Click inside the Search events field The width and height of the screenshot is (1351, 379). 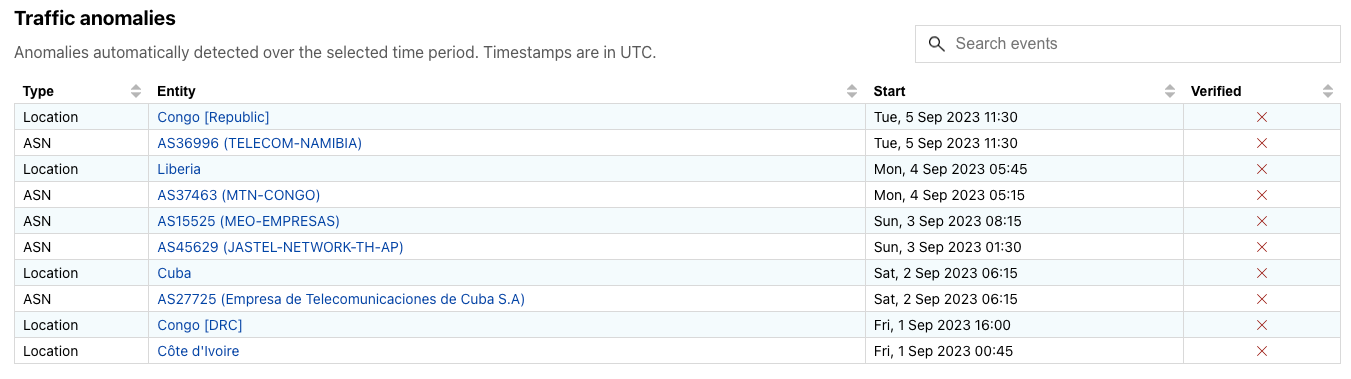(x=1127, y=44)
